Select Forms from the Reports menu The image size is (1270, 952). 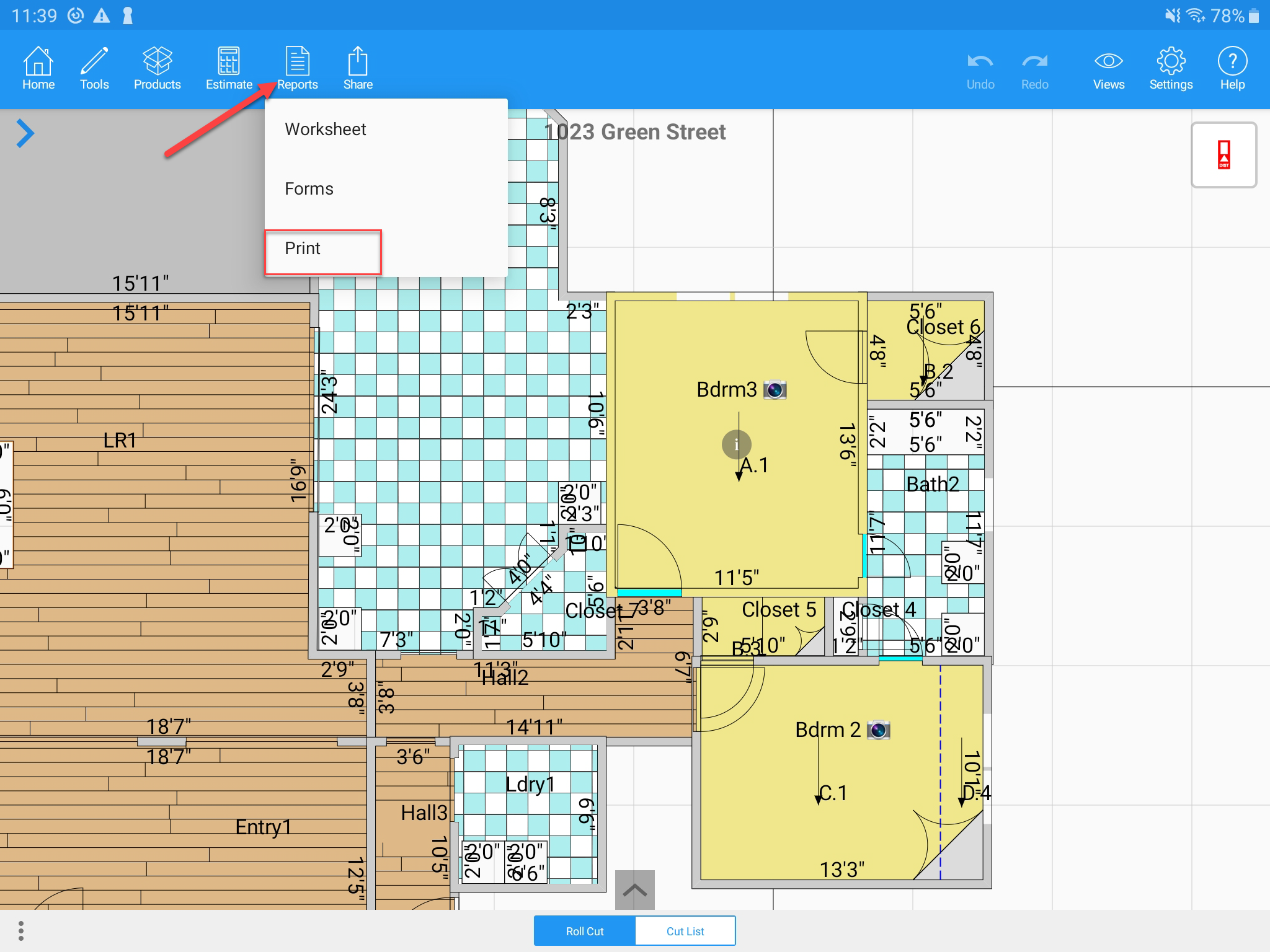tap(309, 188)
